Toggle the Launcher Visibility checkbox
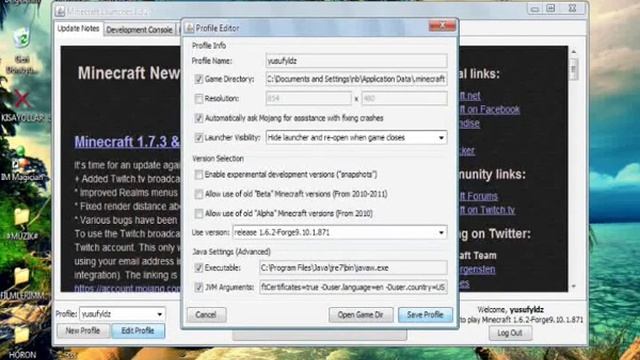Screen dimensions: 640x360 click(x=199, y=138)
